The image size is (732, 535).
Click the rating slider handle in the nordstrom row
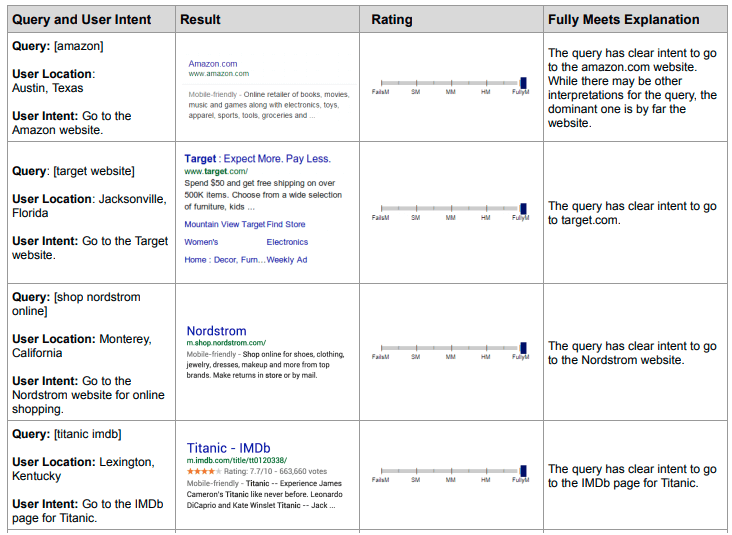[523, 347]
